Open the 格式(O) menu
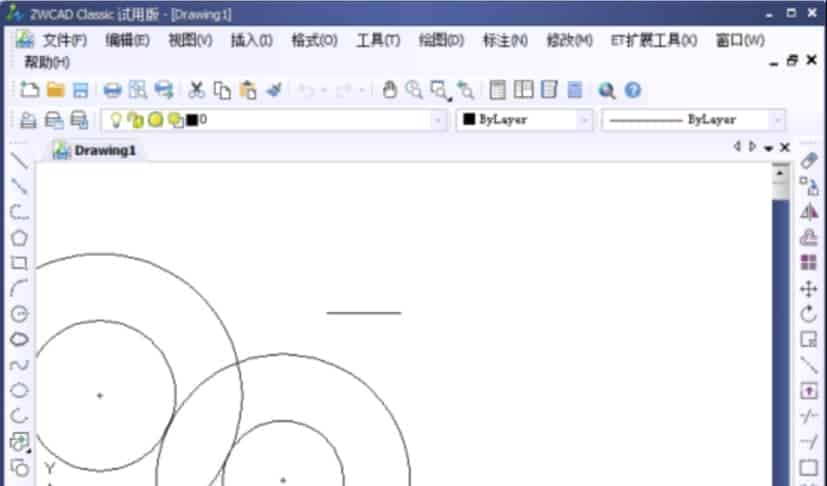 314,40
